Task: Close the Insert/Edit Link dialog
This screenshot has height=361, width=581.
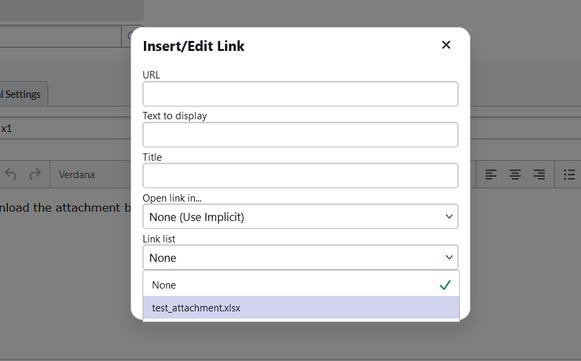Action: (446, 45)
